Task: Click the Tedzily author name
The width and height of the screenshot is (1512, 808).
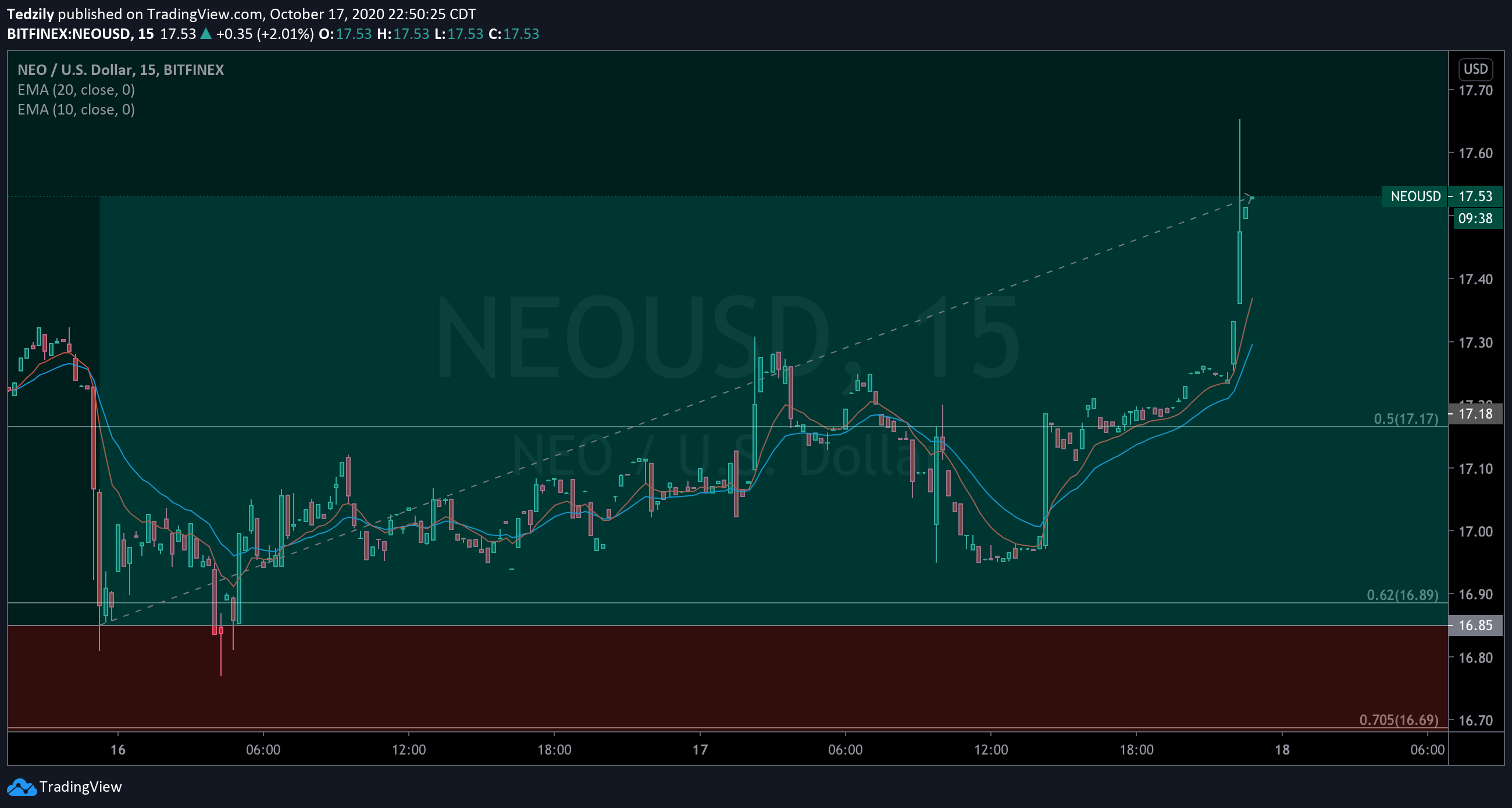Action: click(30, 14)
